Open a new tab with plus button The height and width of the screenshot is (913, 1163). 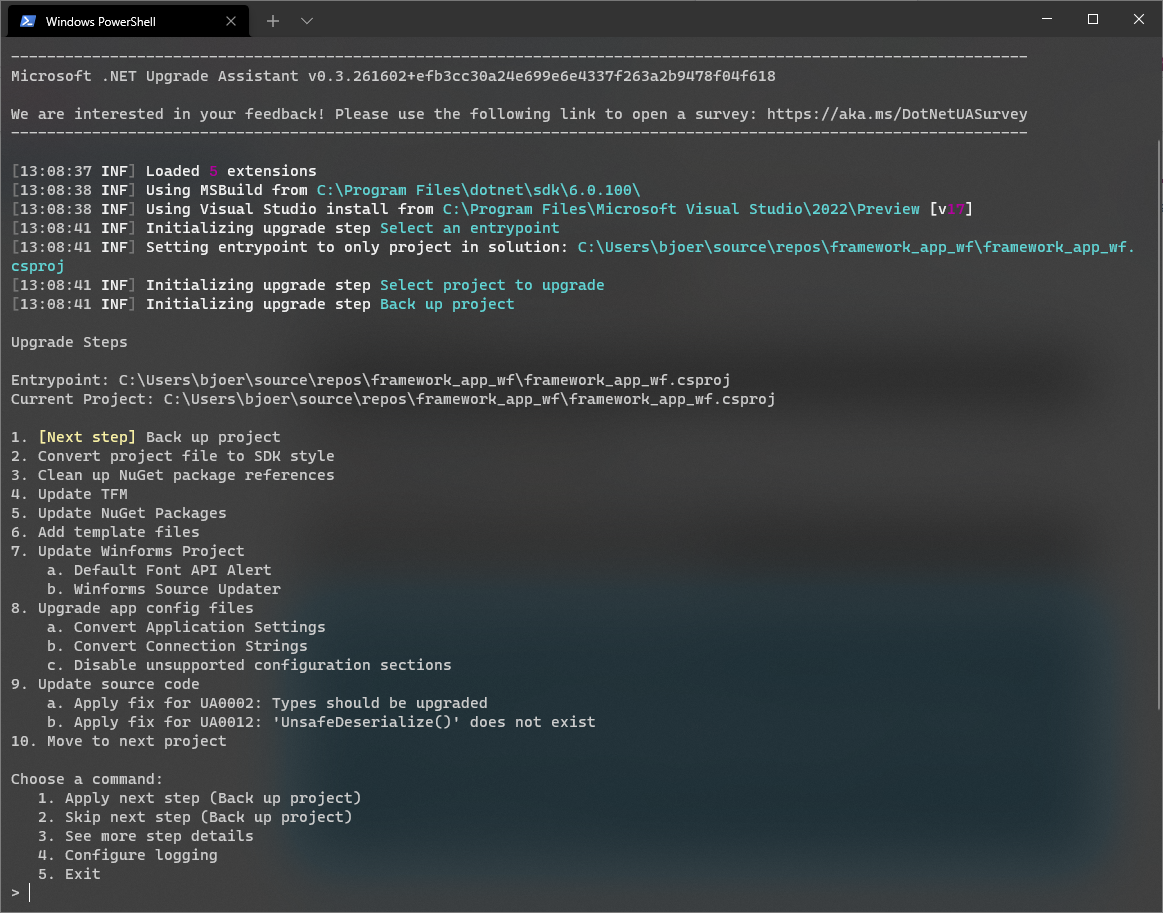[x=273, y=21]
